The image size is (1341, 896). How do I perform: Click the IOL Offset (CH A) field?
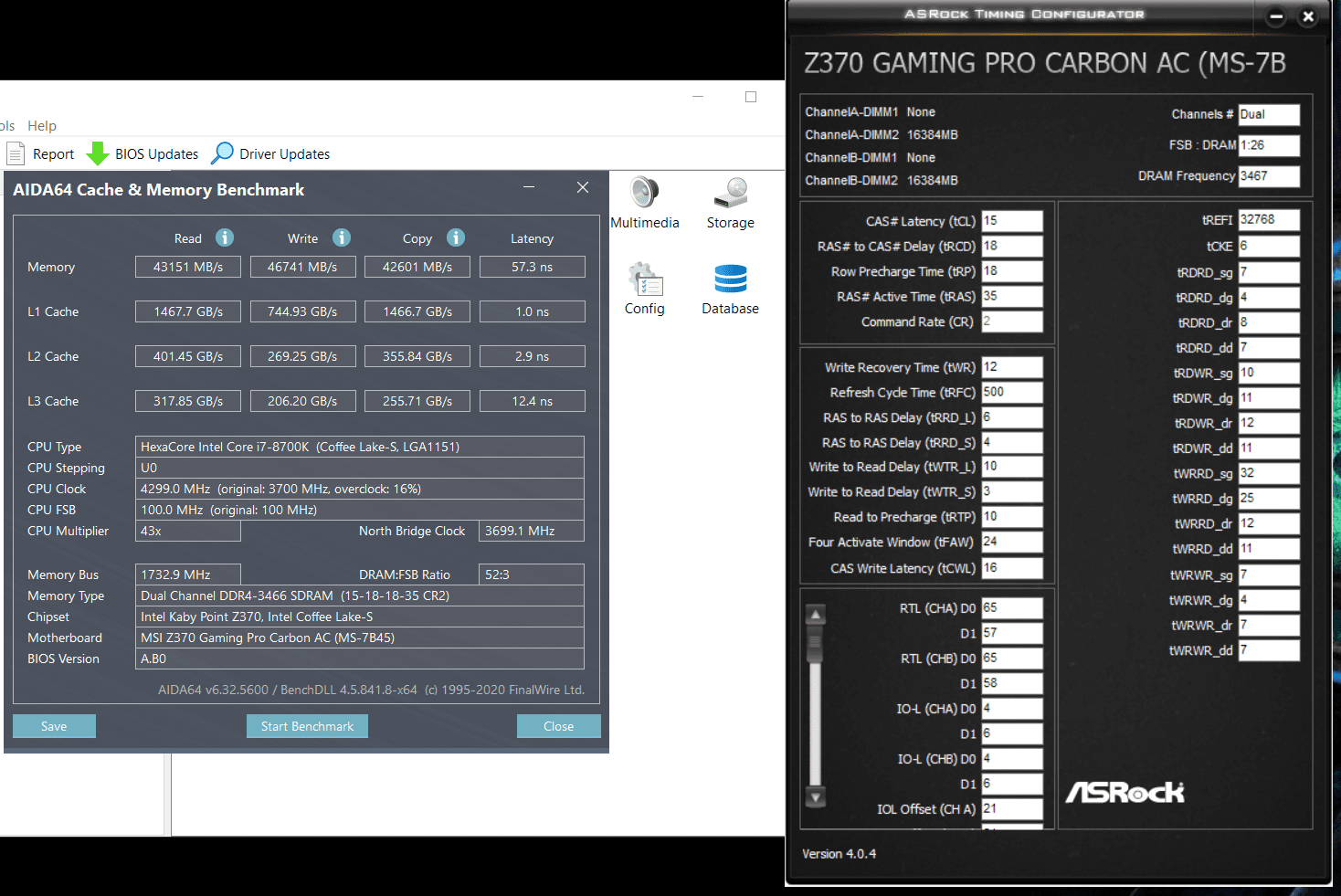pos(1012,809)
